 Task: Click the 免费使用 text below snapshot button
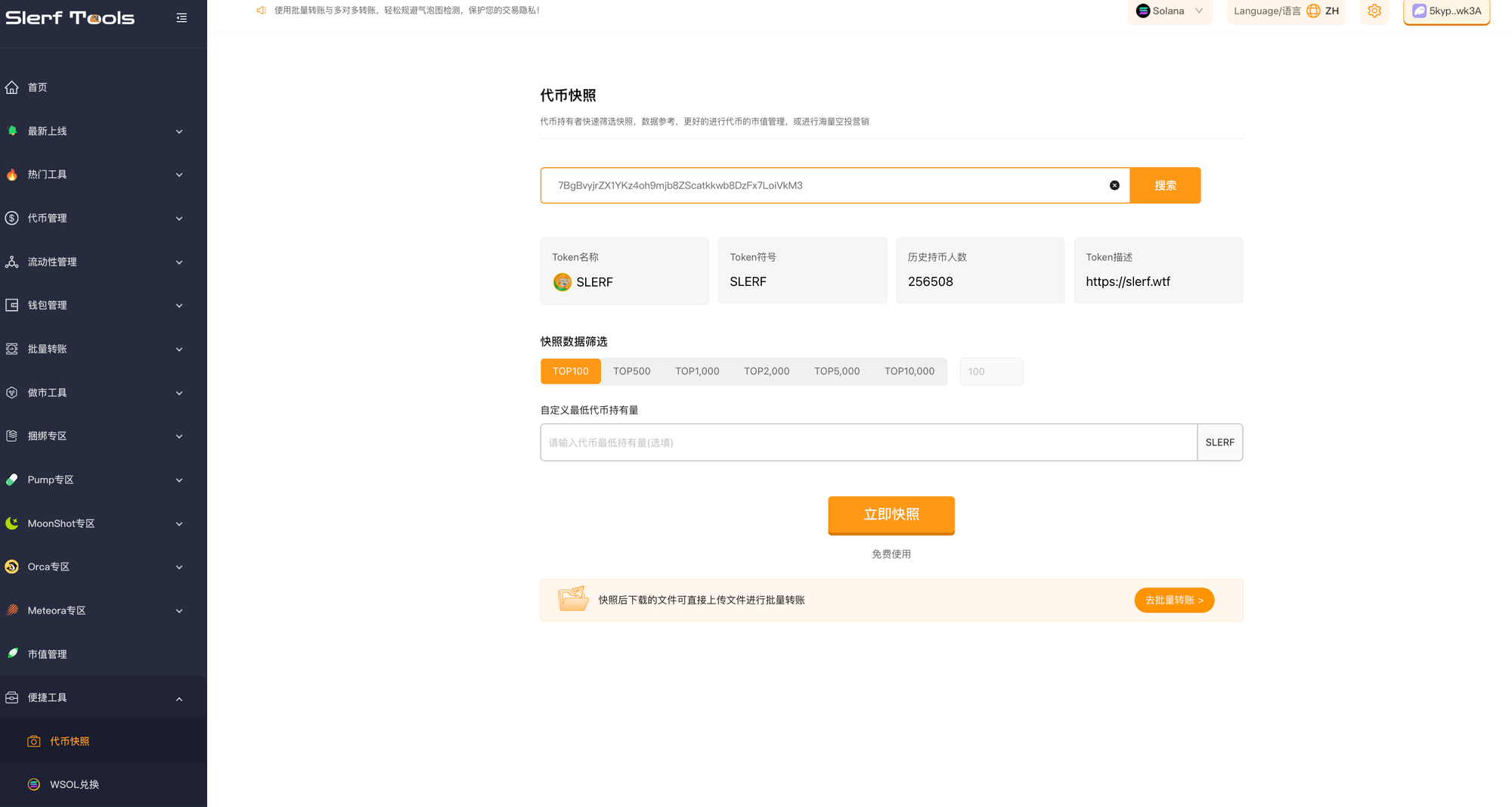point(891,554)
